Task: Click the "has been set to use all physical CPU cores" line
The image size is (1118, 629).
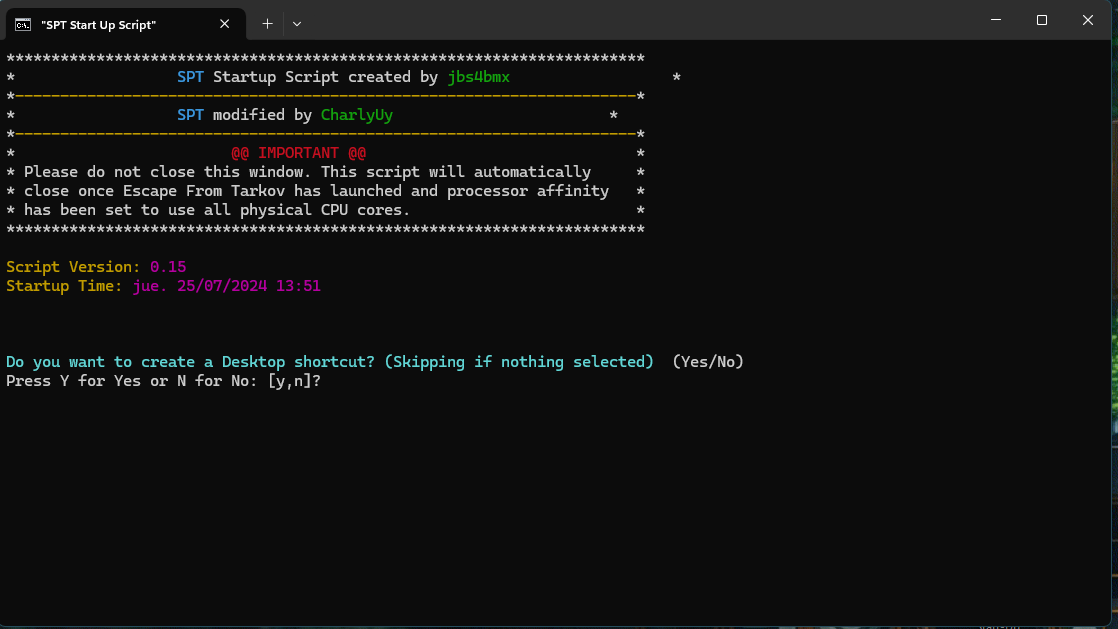Action: click(x=217, y=210)
